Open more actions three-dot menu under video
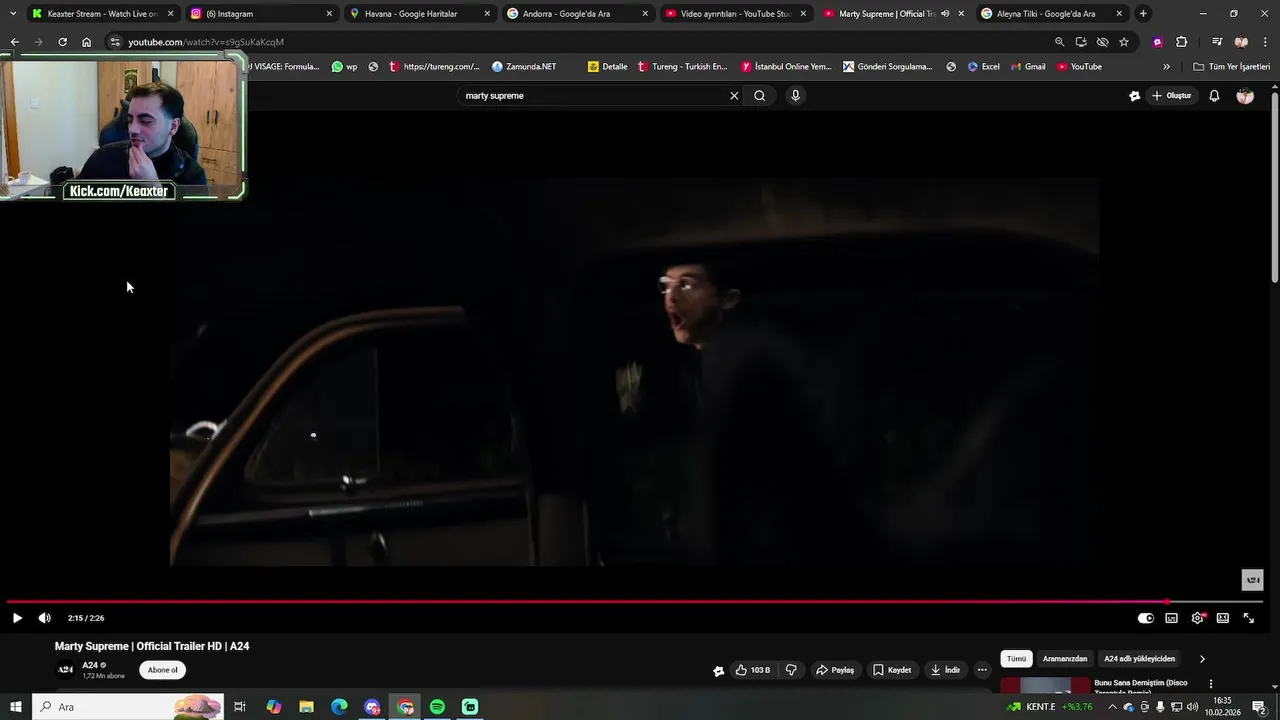This screenshot has width=1280, height=720. pyautogui.click(x=982, y=670)
